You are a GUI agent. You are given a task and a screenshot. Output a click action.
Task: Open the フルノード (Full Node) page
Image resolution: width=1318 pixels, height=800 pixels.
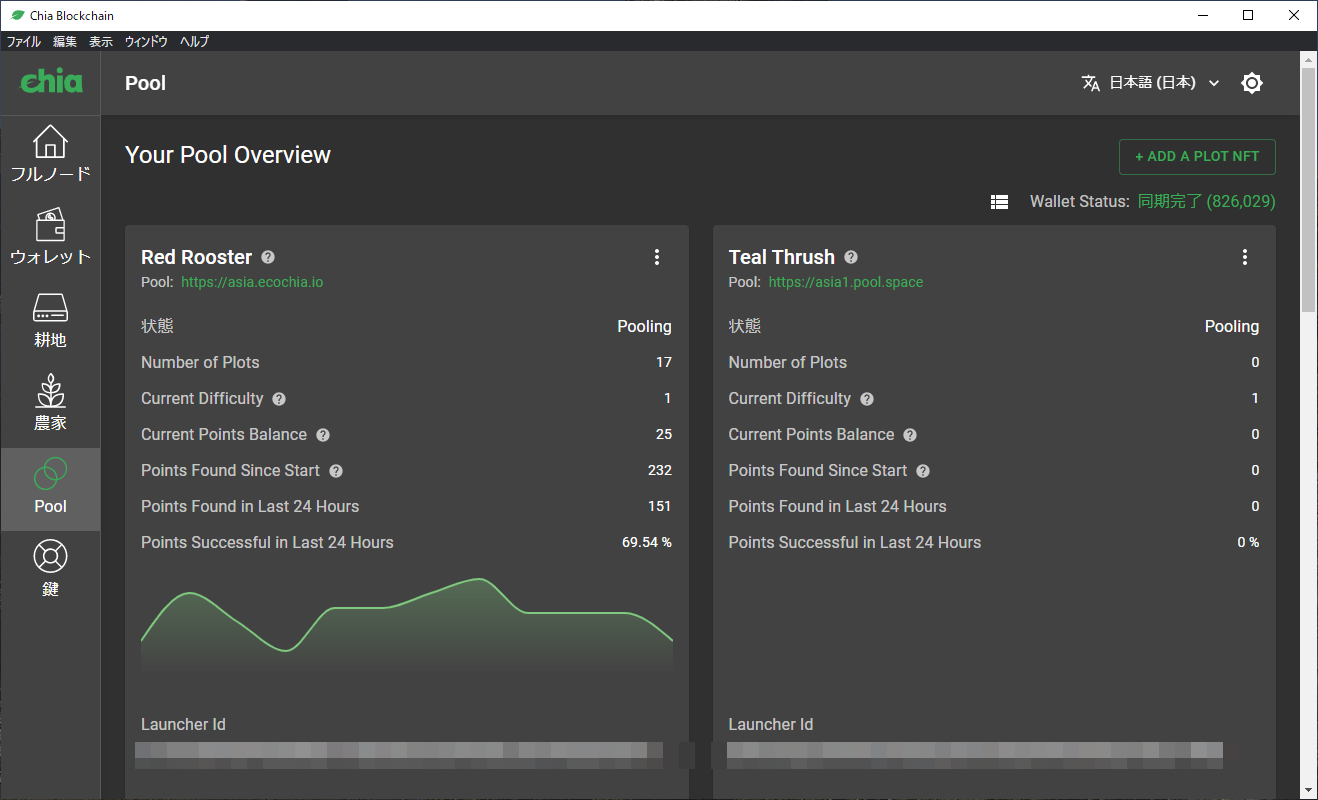coord(50,155)
